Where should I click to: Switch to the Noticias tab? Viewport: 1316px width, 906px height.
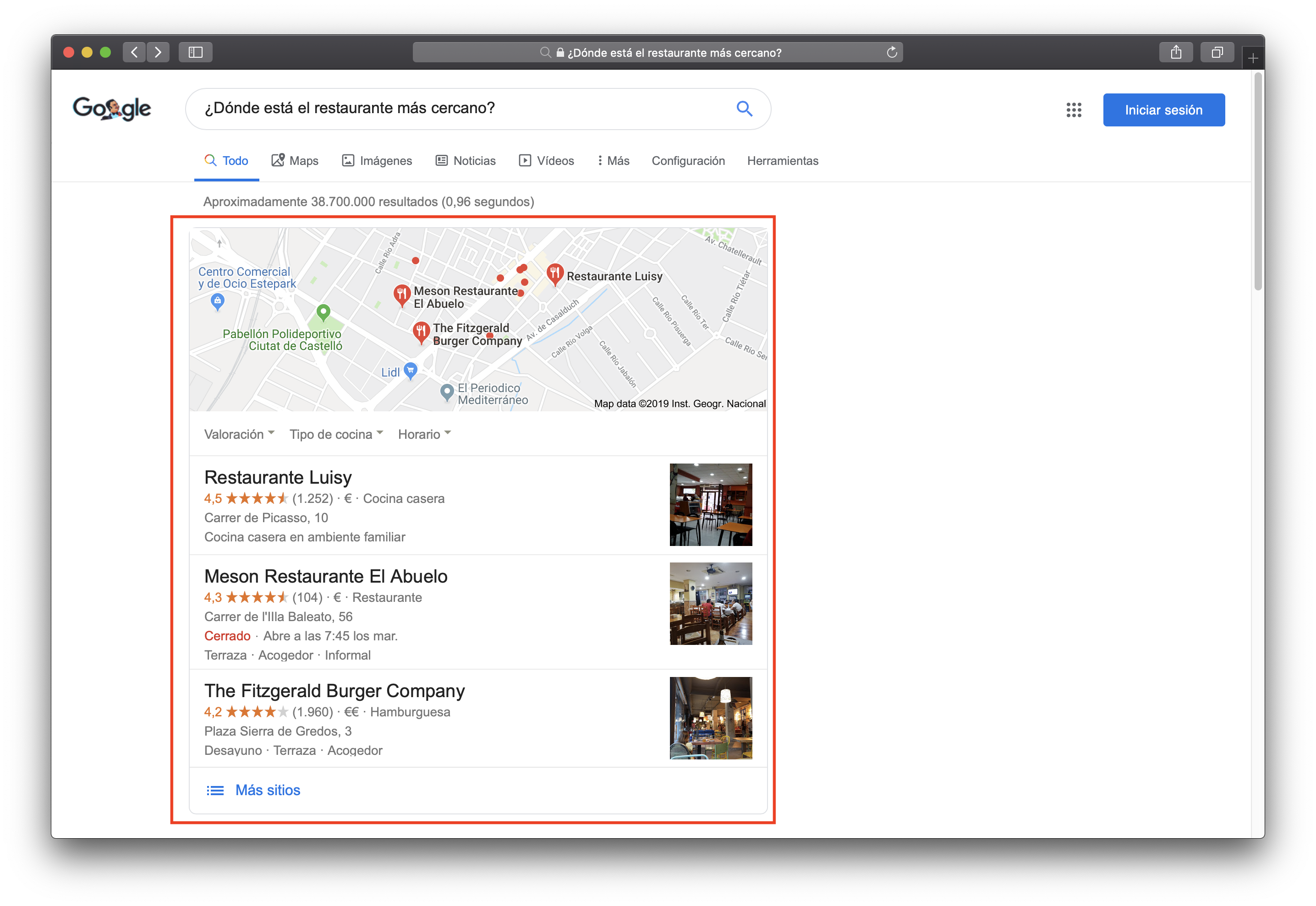[x=466, y=161]
